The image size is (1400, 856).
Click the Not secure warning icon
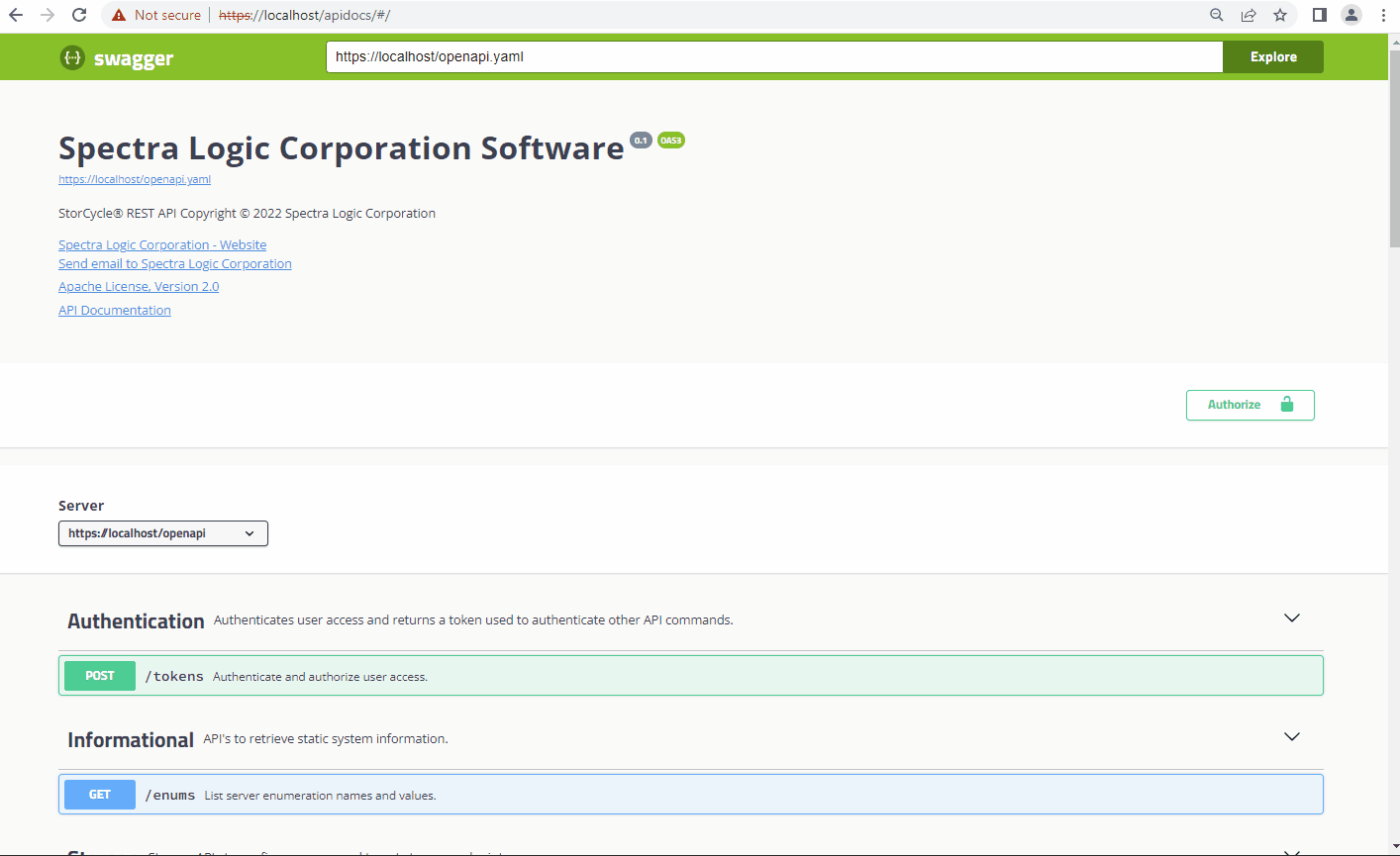(119, 15)
